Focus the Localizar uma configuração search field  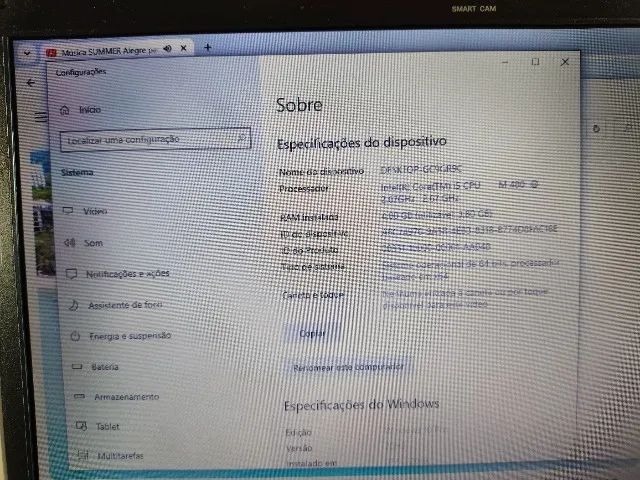(x=155, y=140)
